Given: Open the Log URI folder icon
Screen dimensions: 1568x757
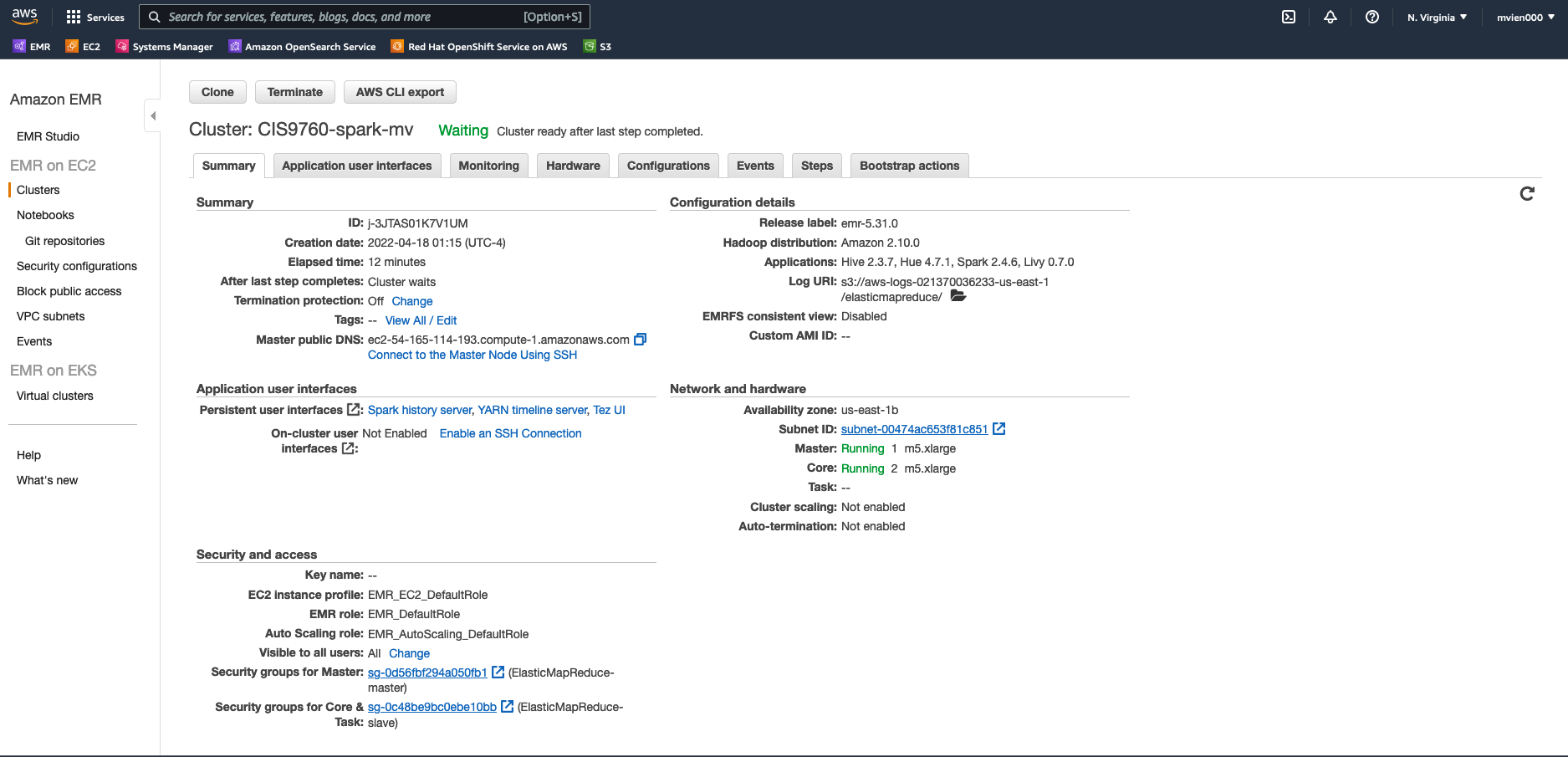Looking at the screenshot, I should point(958,296).
